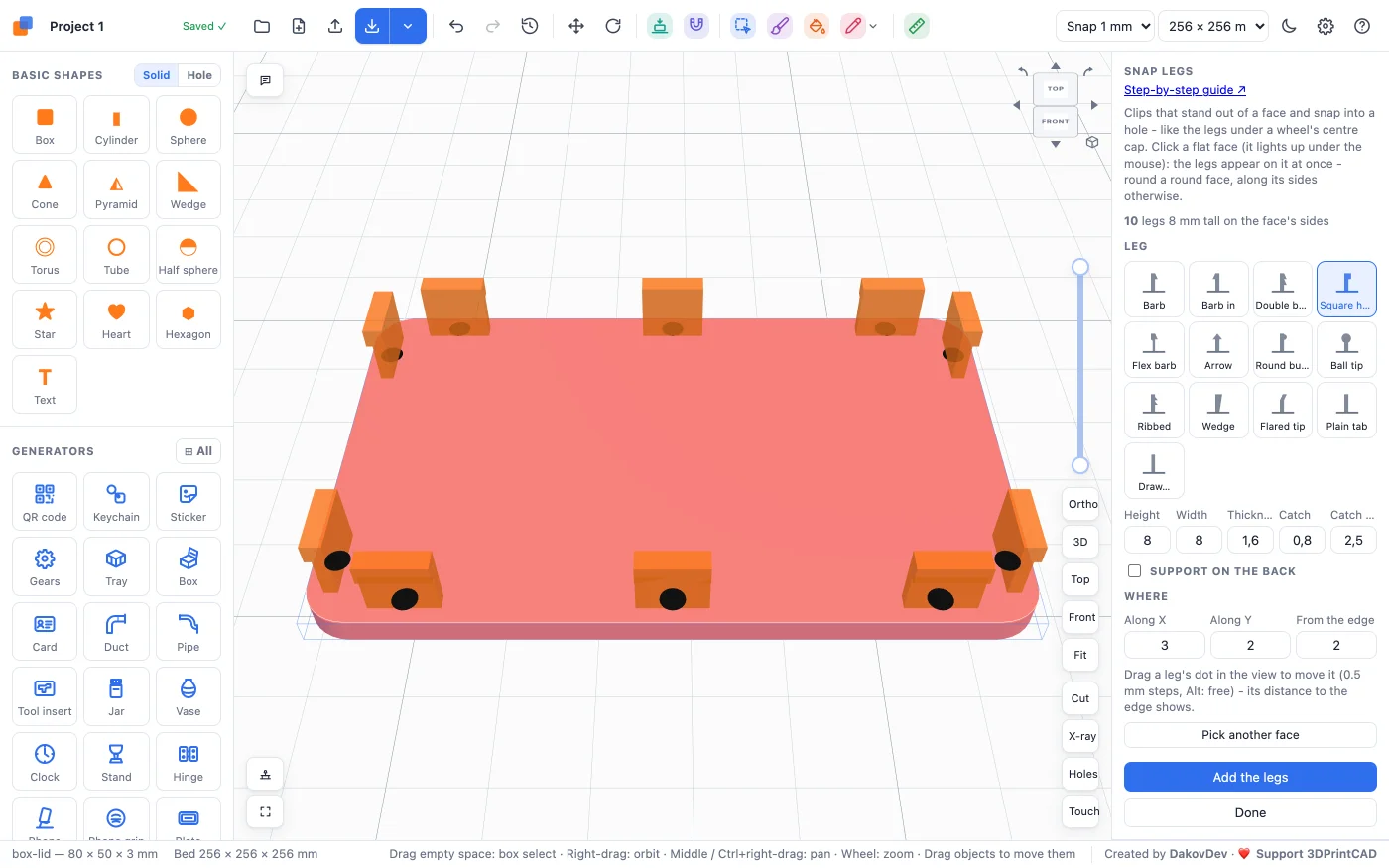
Task: Switch to 3D view
Action: point(1081,542)
